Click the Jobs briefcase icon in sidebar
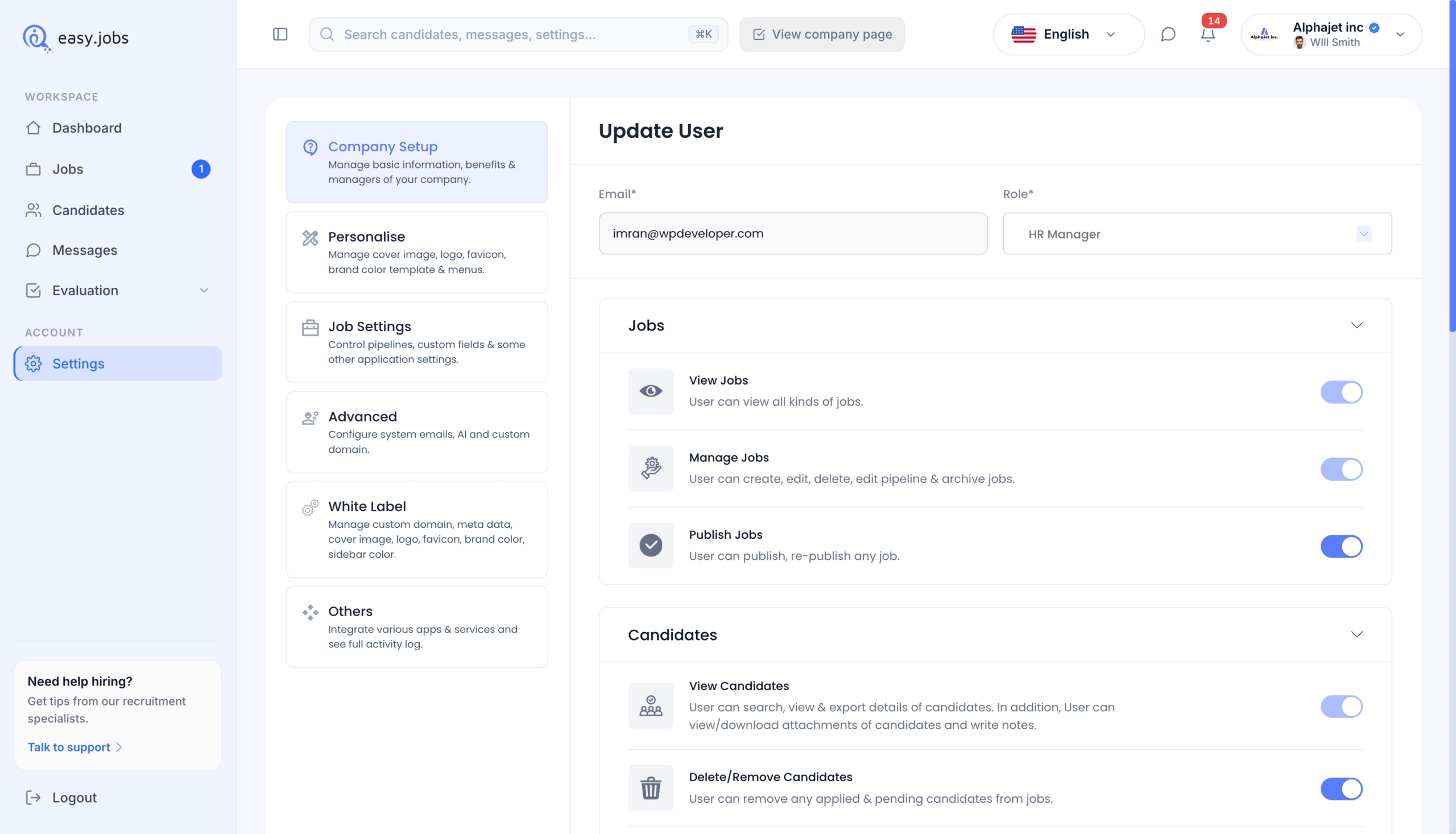The height and width of the screenshot is (834, 1456). (33, 169)
